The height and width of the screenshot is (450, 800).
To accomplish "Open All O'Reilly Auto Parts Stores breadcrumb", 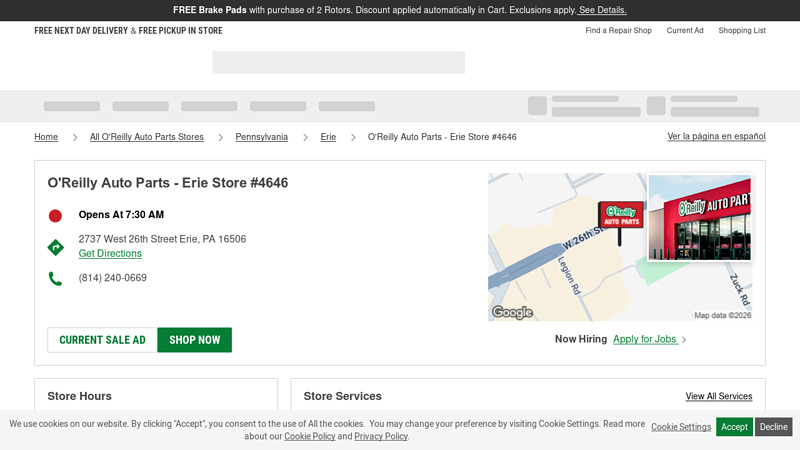I will [x=146, y=137].
